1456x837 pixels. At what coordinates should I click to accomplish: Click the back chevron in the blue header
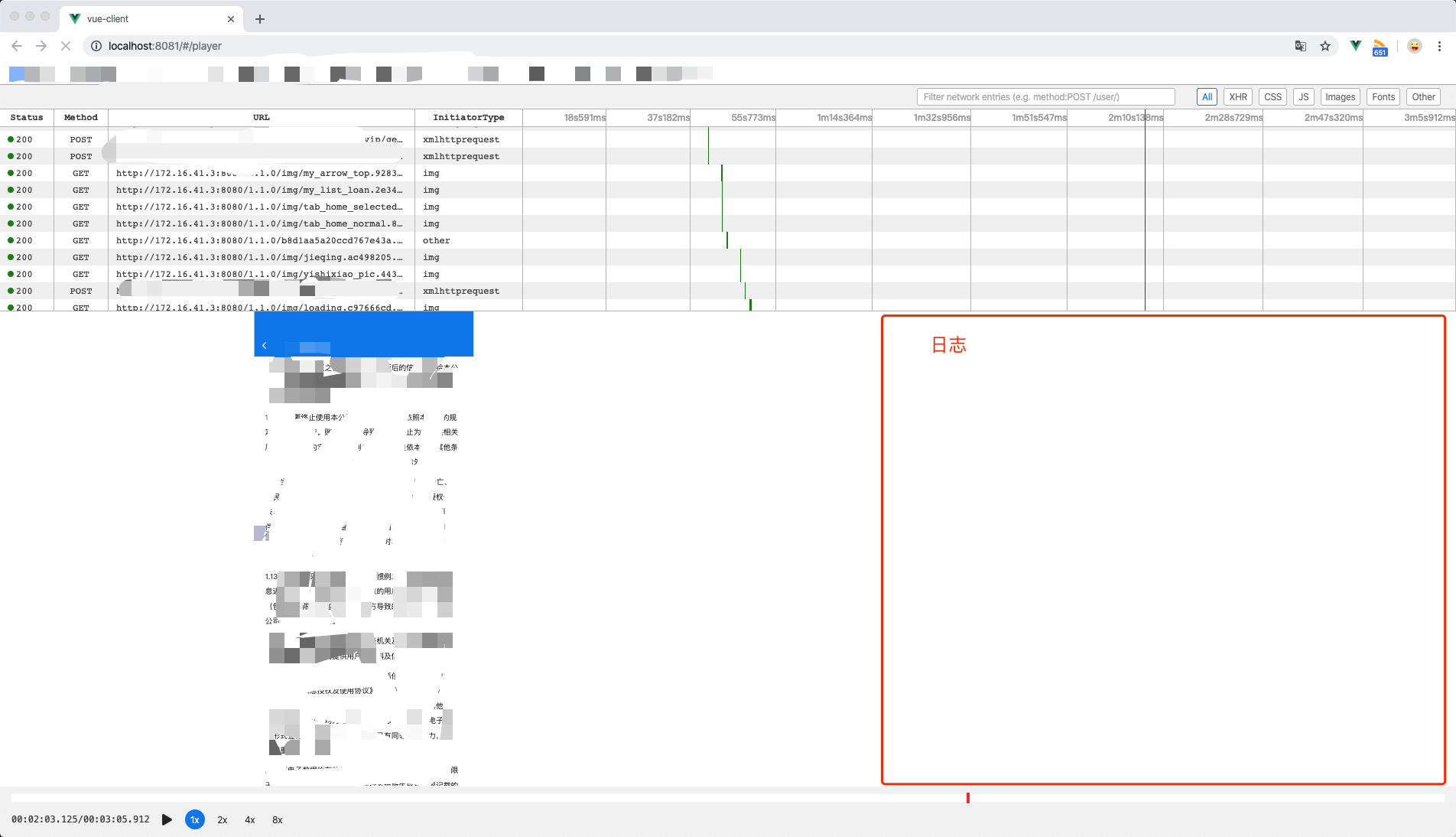point(265,346)
